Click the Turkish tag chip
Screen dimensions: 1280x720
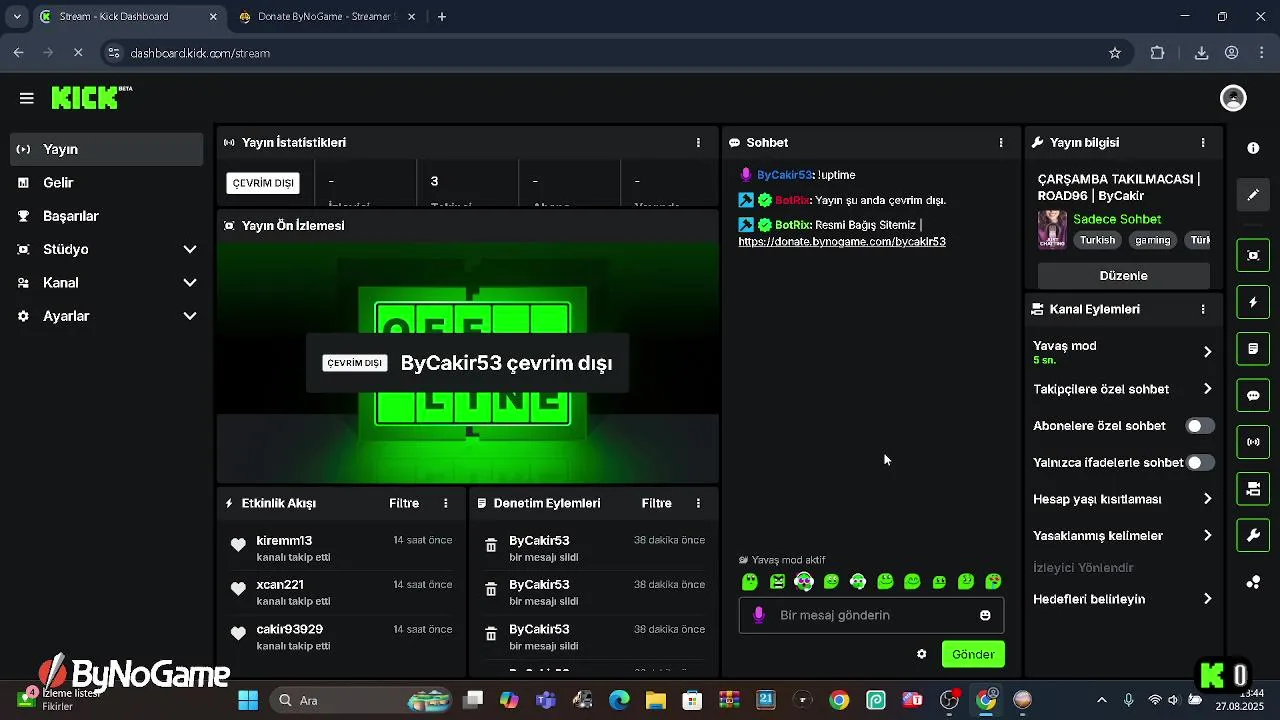click(1097, 240)
